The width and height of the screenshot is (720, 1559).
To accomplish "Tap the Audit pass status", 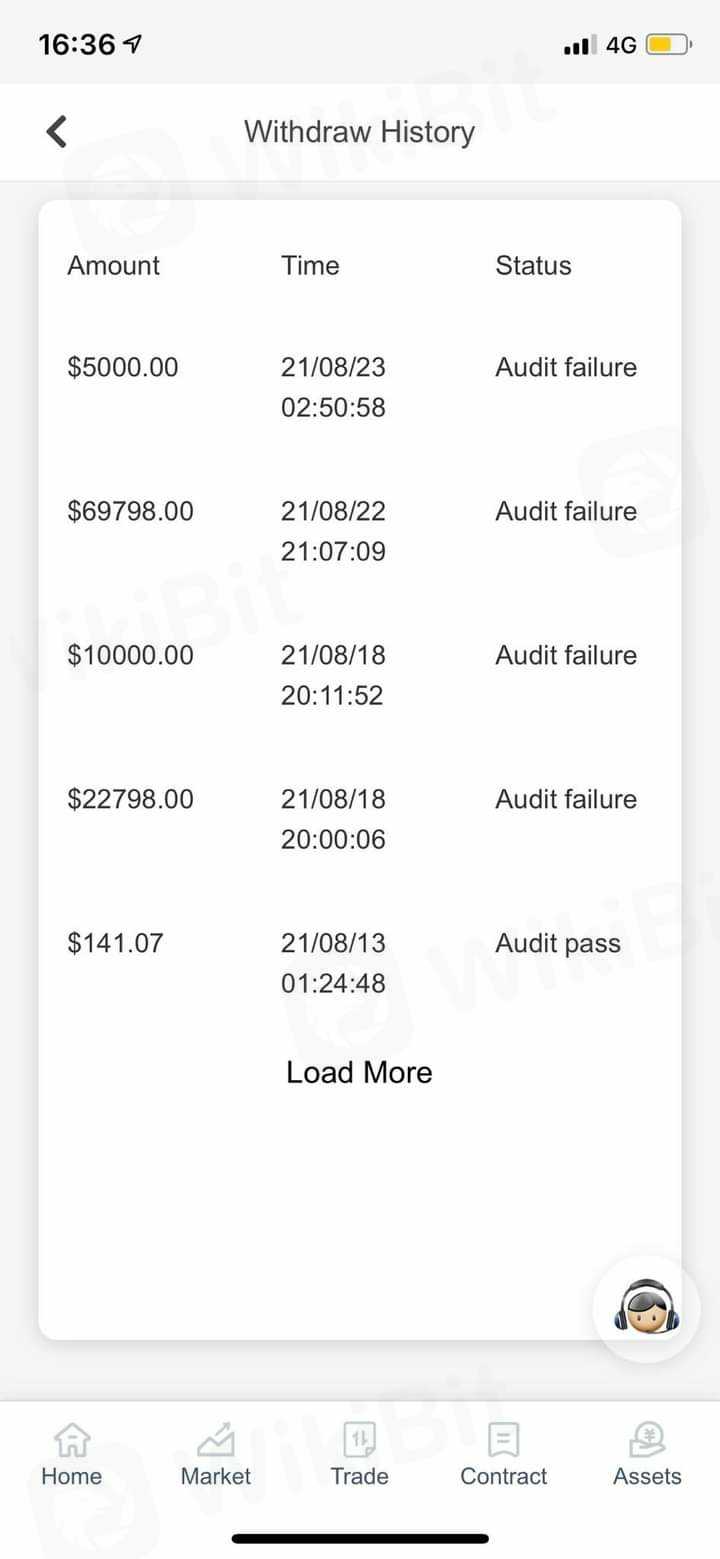I will [x=558, y=943].
